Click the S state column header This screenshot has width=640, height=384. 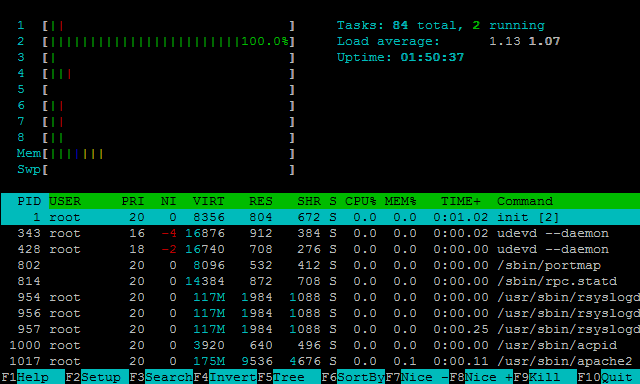pyautogui.click(x=333, y=201)
